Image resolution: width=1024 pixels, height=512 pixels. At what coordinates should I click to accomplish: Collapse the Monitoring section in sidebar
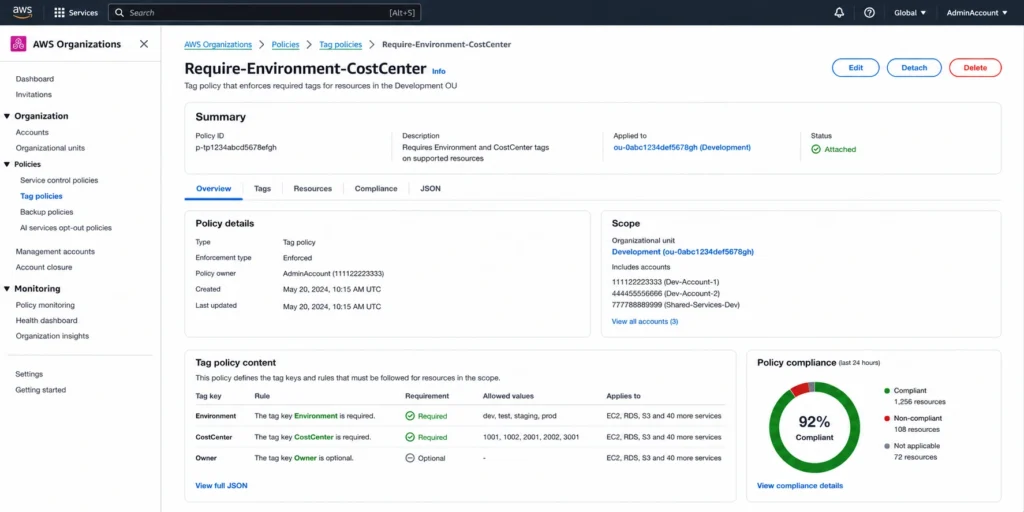coord(7,289)
